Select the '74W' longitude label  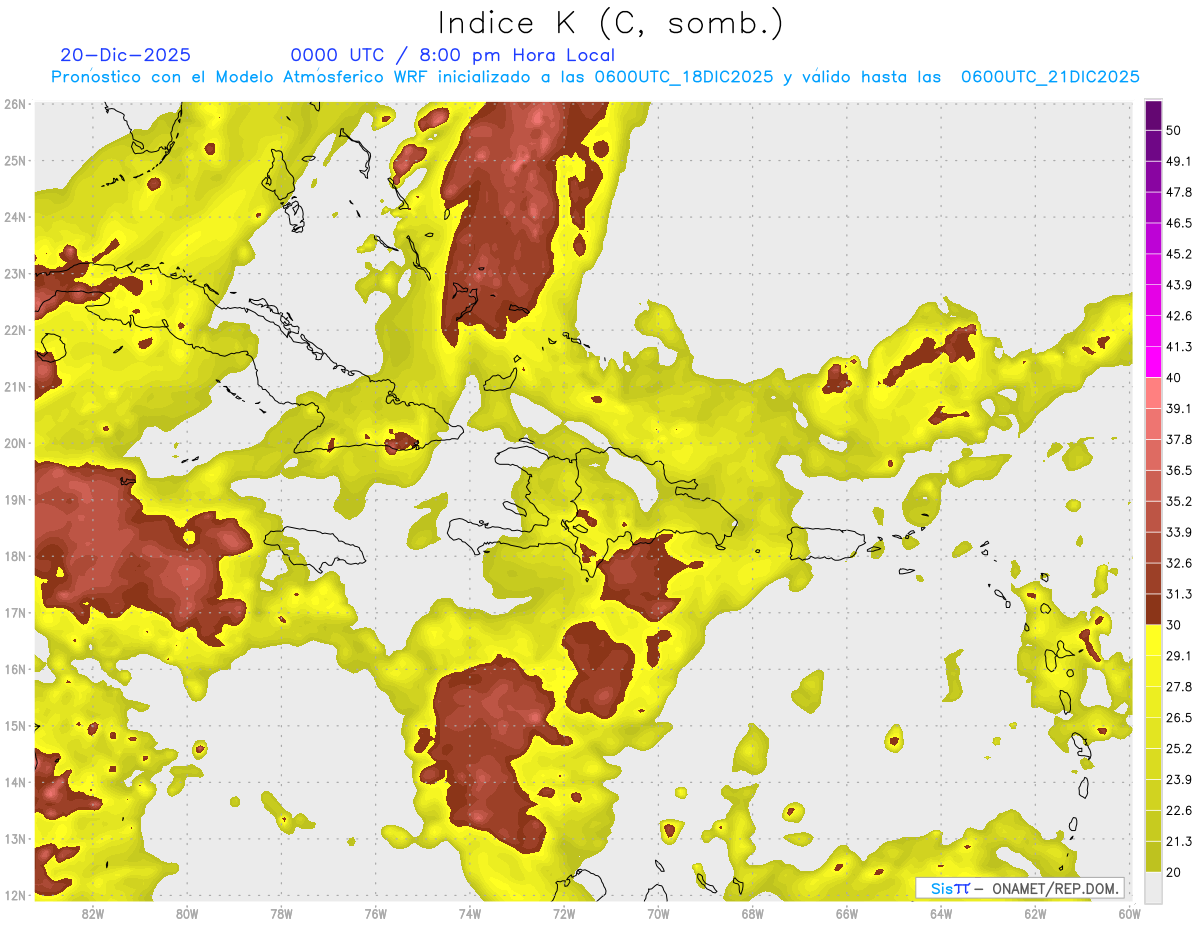point(470,914)
